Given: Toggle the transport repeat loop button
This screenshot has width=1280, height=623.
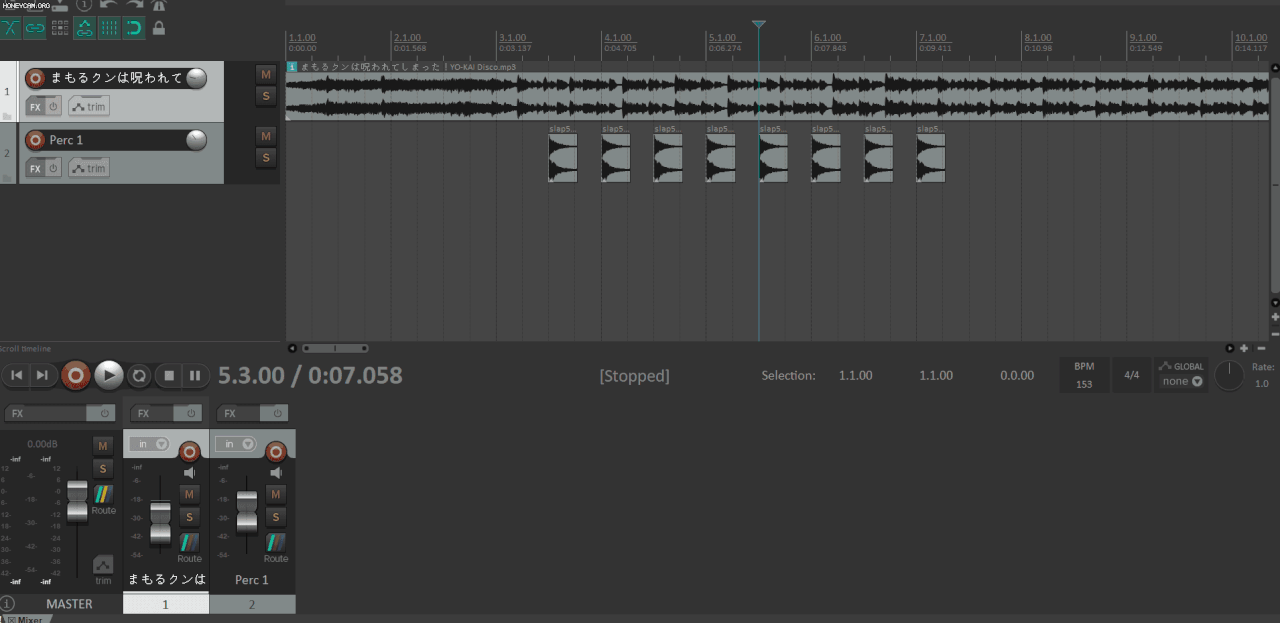Looking at the screenshot, I should pyautogui.click(x=140, y=376).
